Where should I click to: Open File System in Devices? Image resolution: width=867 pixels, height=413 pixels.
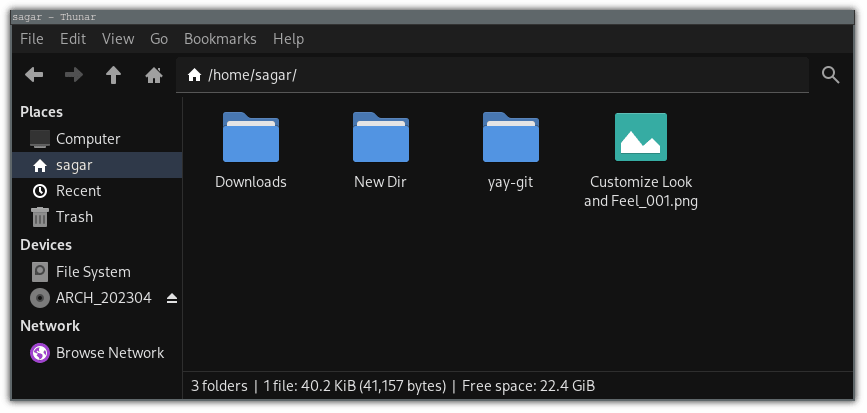pyautogui.click(x=92, y=272)
